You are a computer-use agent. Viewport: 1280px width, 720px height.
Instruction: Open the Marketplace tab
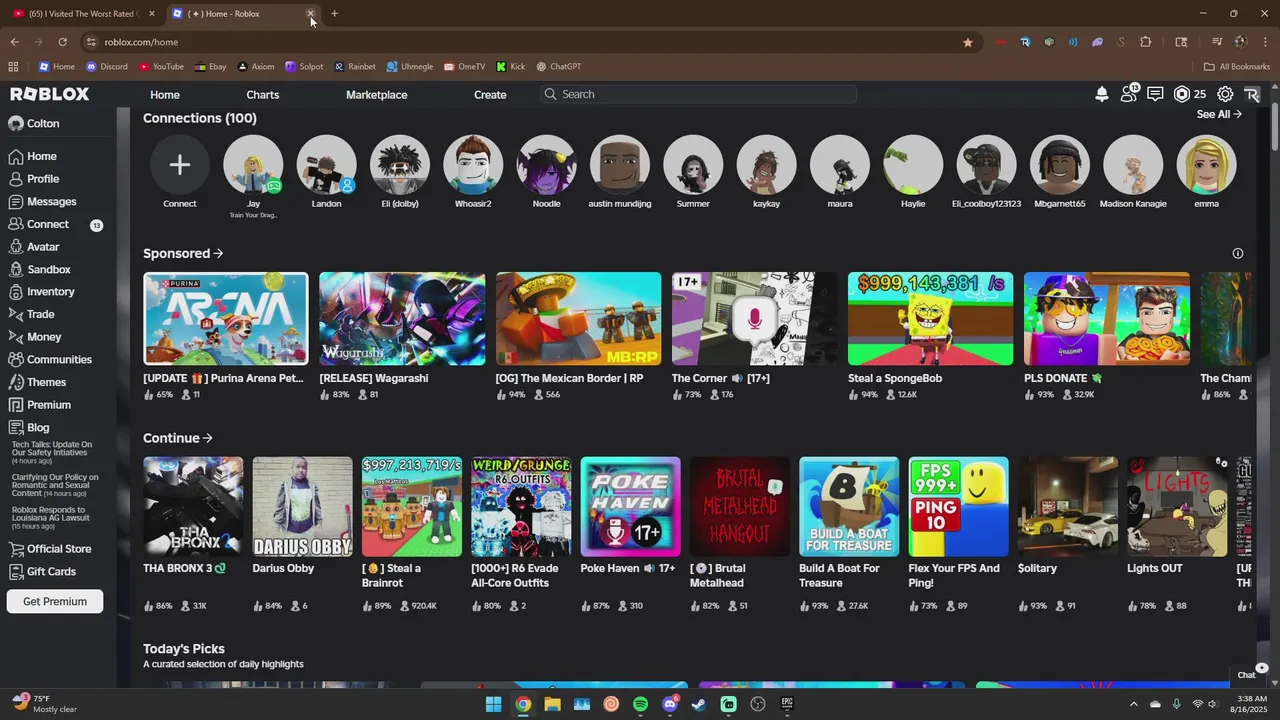pos(377,94)
